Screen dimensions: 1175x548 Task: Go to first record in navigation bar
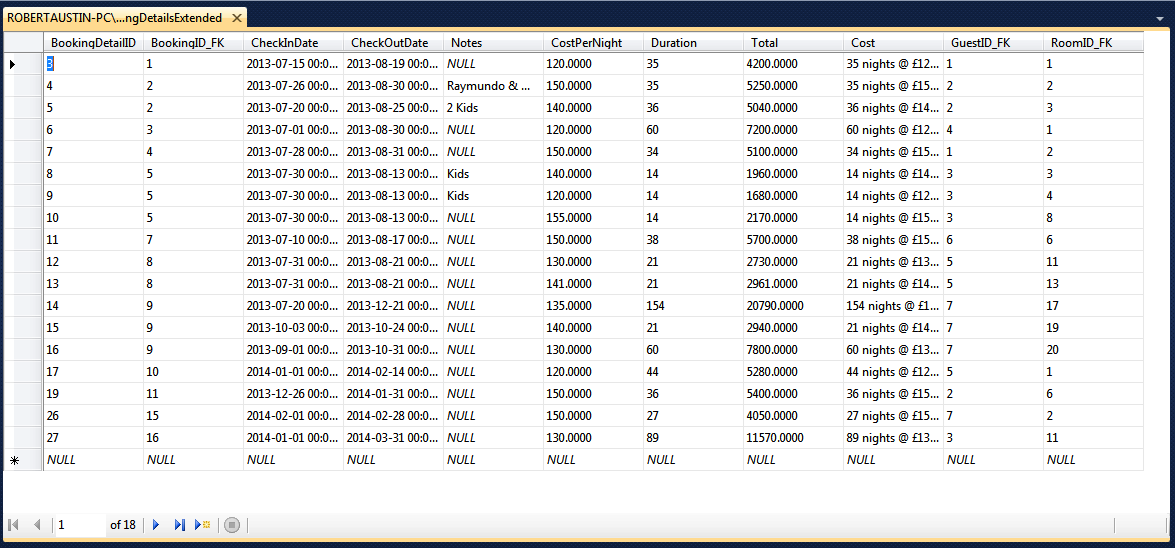13,525
